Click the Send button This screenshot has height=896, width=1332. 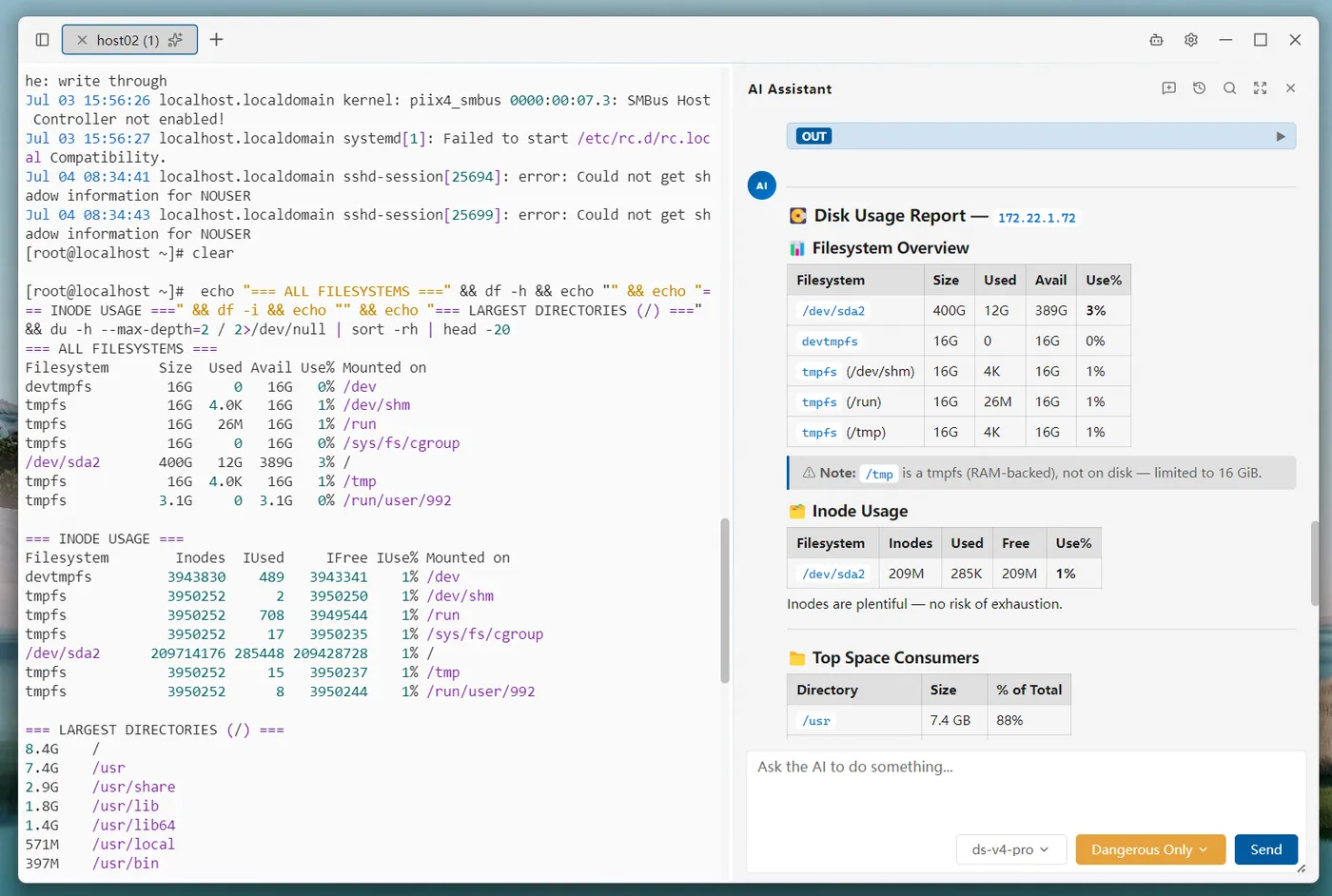(1265, 849)
